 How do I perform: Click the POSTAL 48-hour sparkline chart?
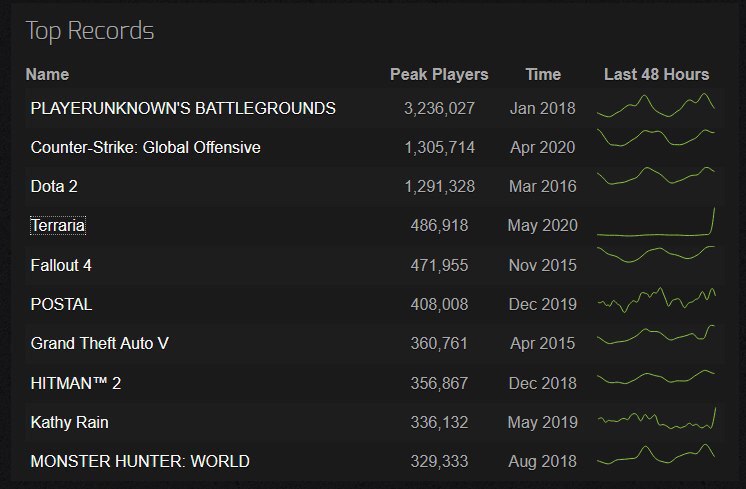click(x=656, y=300)
